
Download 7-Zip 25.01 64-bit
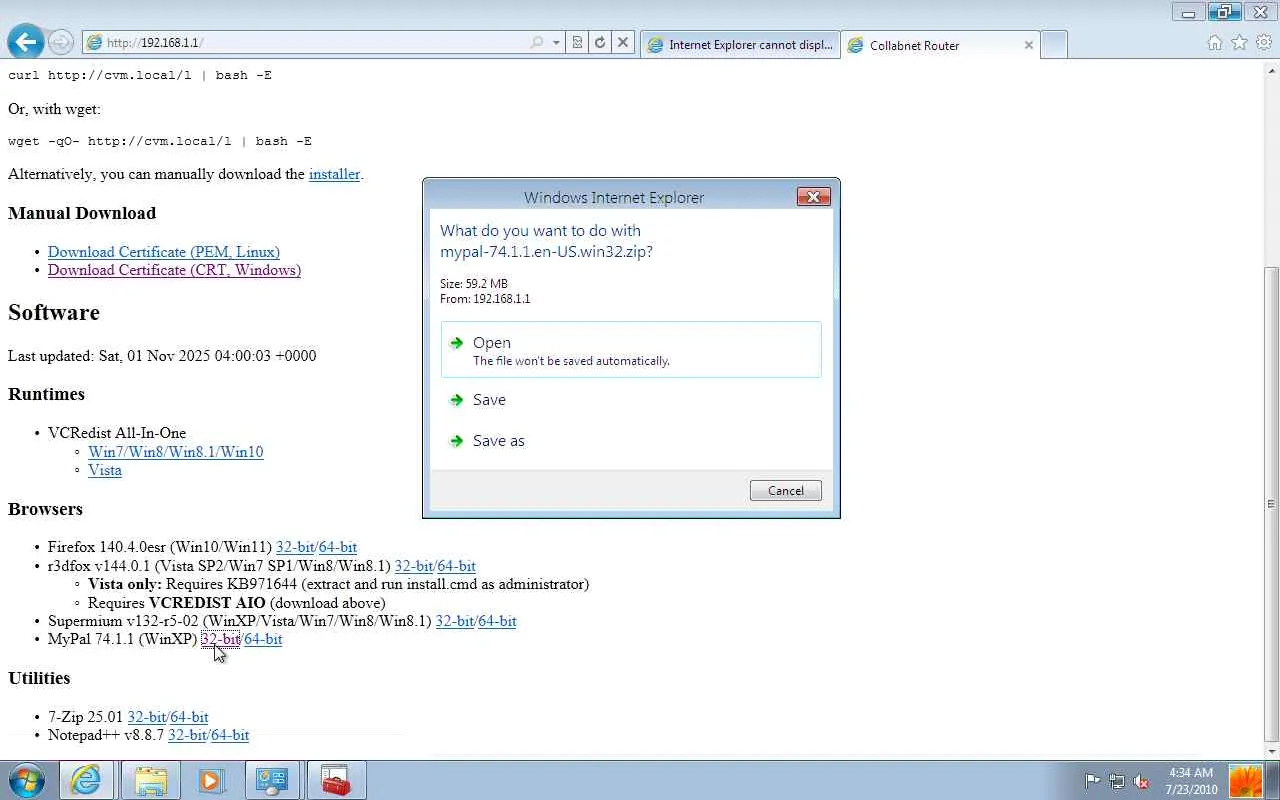[190, 717]
